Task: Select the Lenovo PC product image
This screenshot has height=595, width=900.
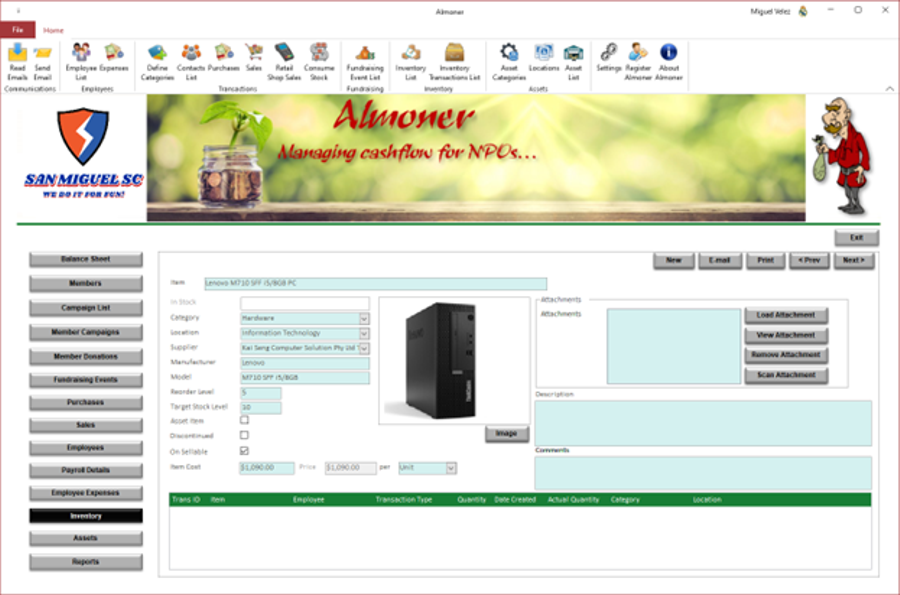Action: [x=454, y=360]
